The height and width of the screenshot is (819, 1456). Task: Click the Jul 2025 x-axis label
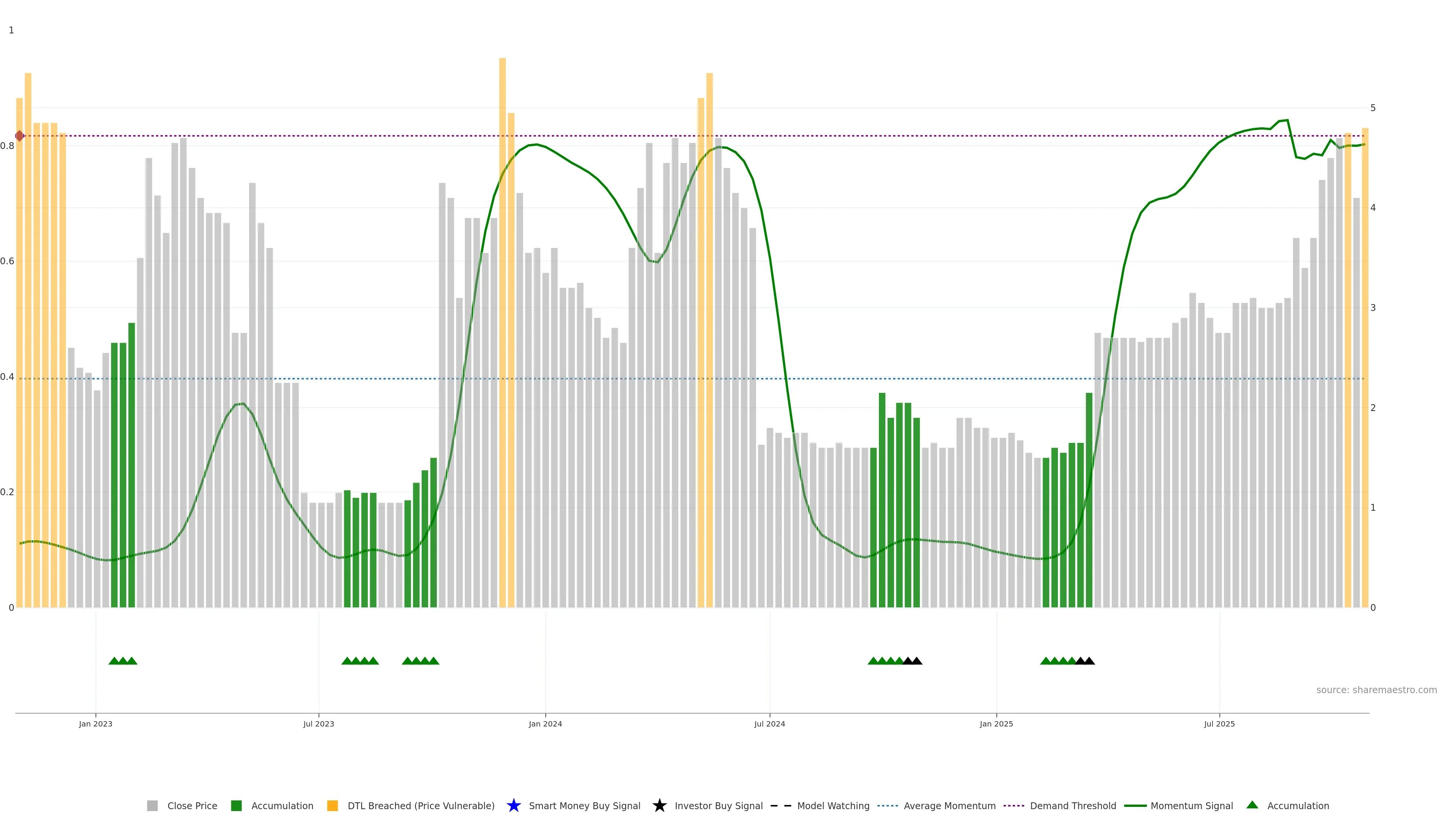[x=1219, y=723]
